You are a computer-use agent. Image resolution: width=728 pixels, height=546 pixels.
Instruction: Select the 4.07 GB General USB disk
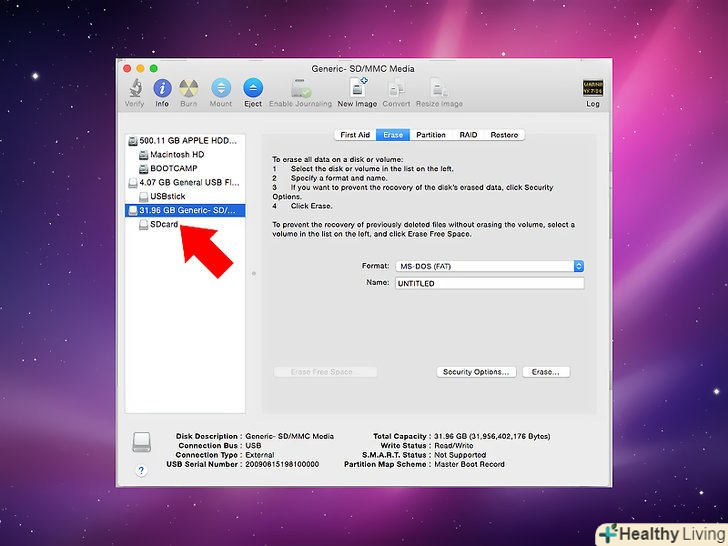point(185,182)
